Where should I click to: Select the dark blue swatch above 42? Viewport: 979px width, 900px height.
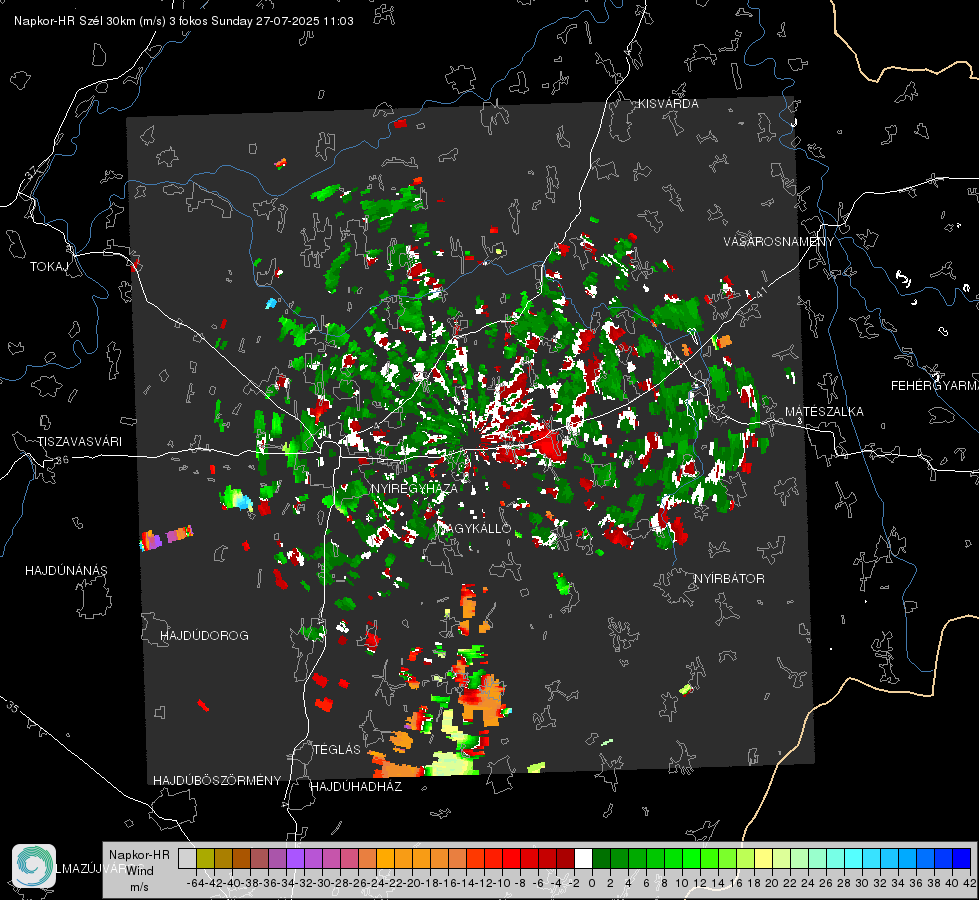coord(962,858)
